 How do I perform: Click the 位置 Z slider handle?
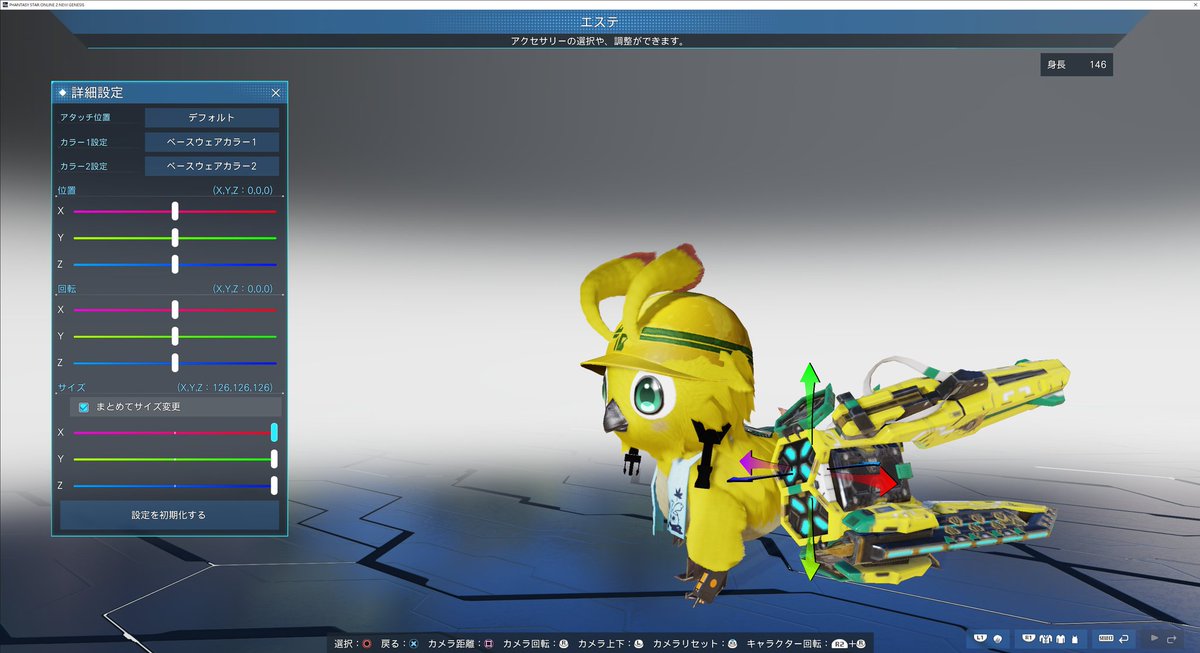coord(175,264)
